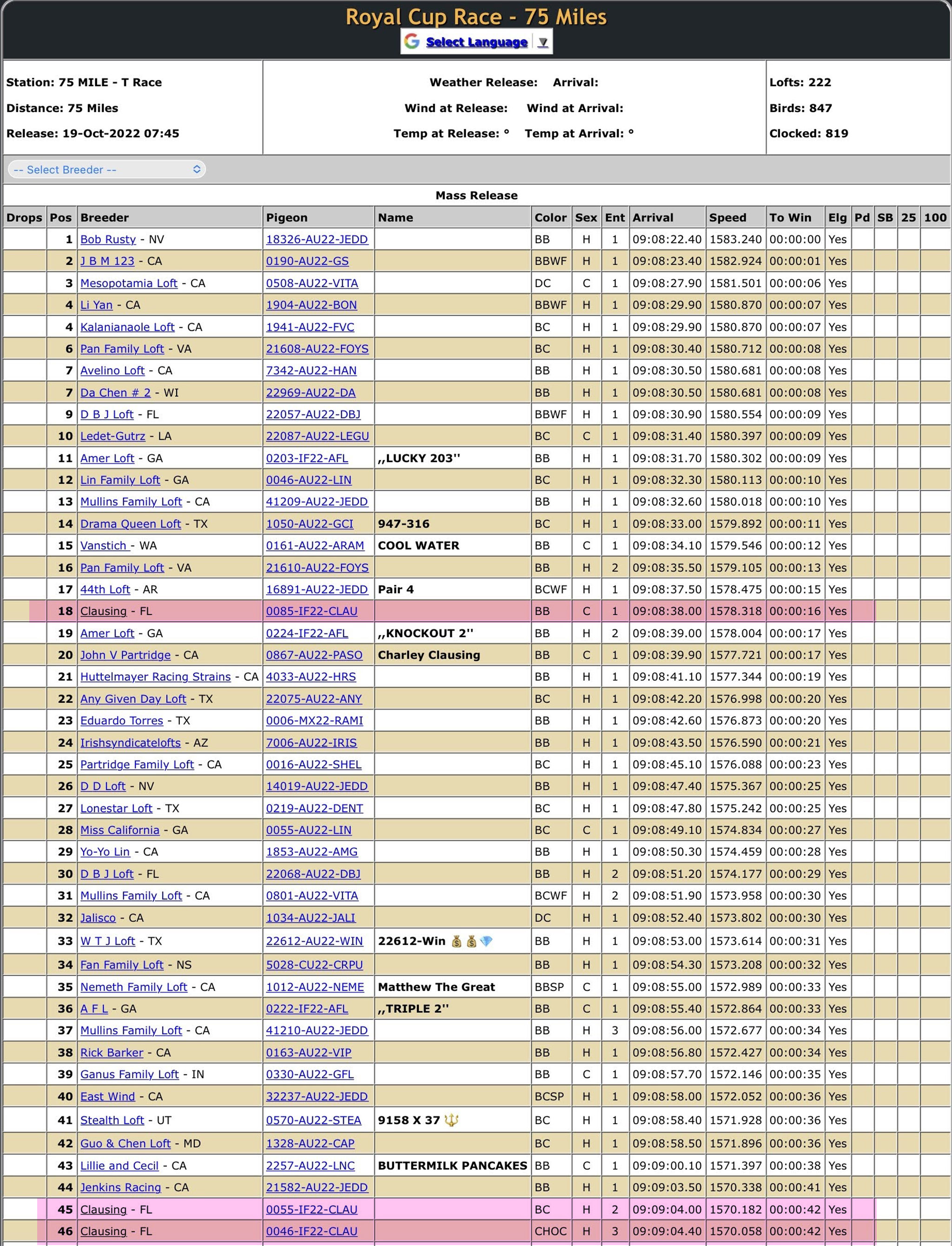Image resolution: width=952 pixels, height=1246 pixels.
Task: Open breeder link 44th Loft
Action: coord(106,589)
